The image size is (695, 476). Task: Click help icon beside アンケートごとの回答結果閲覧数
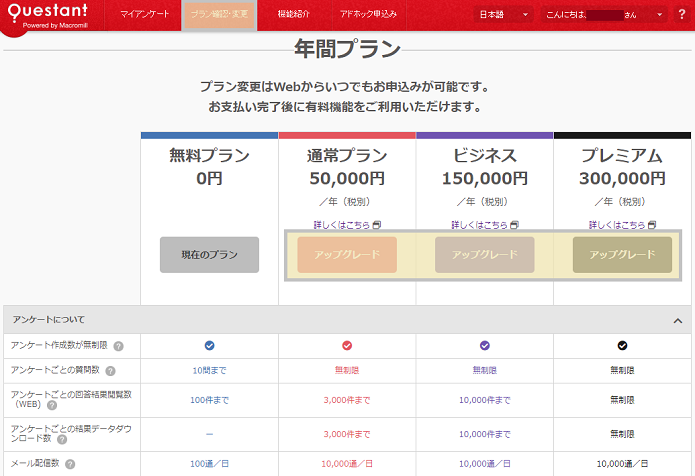tap(51, 406)
